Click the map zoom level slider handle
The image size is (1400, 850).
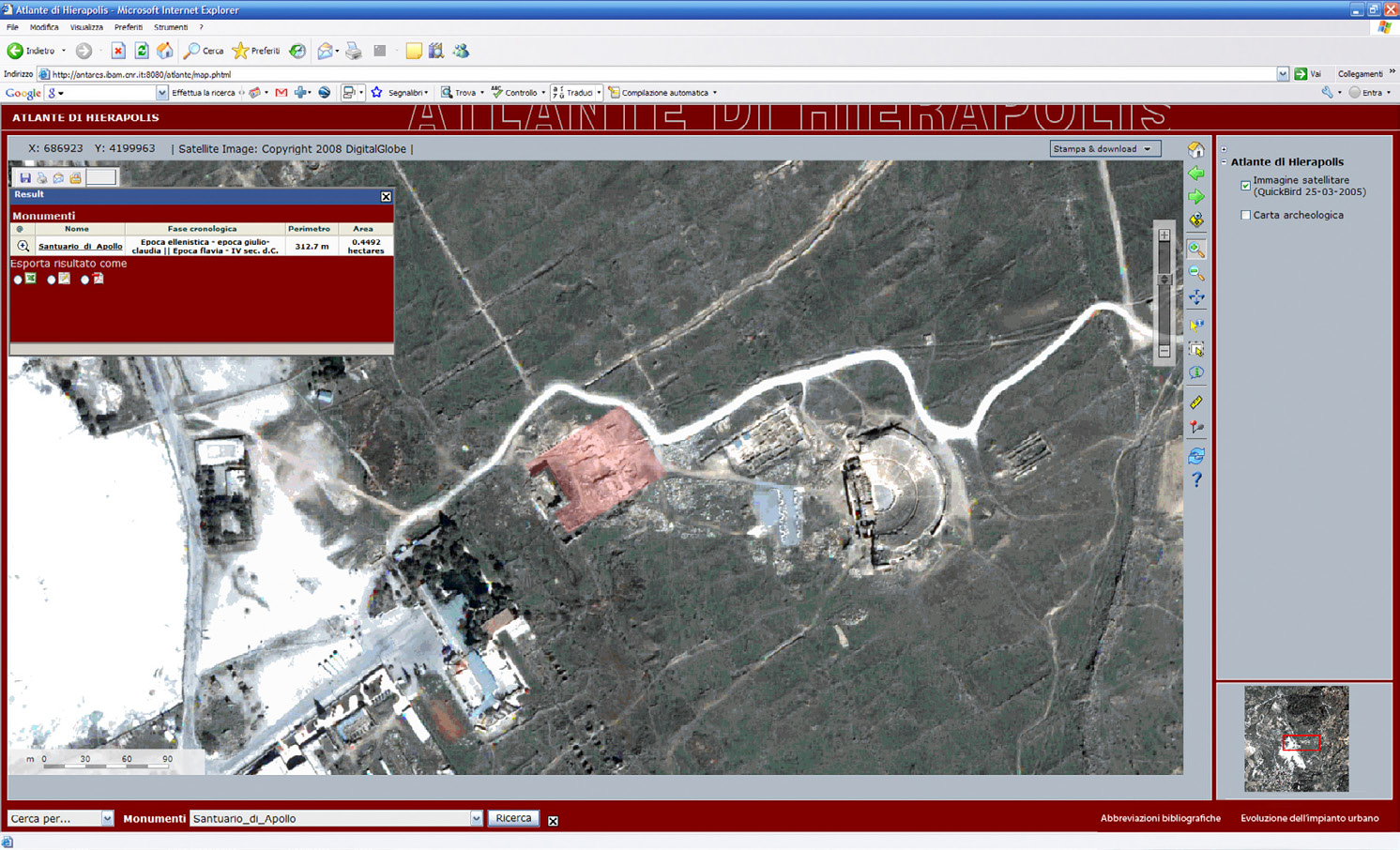tap(1164, 279)
